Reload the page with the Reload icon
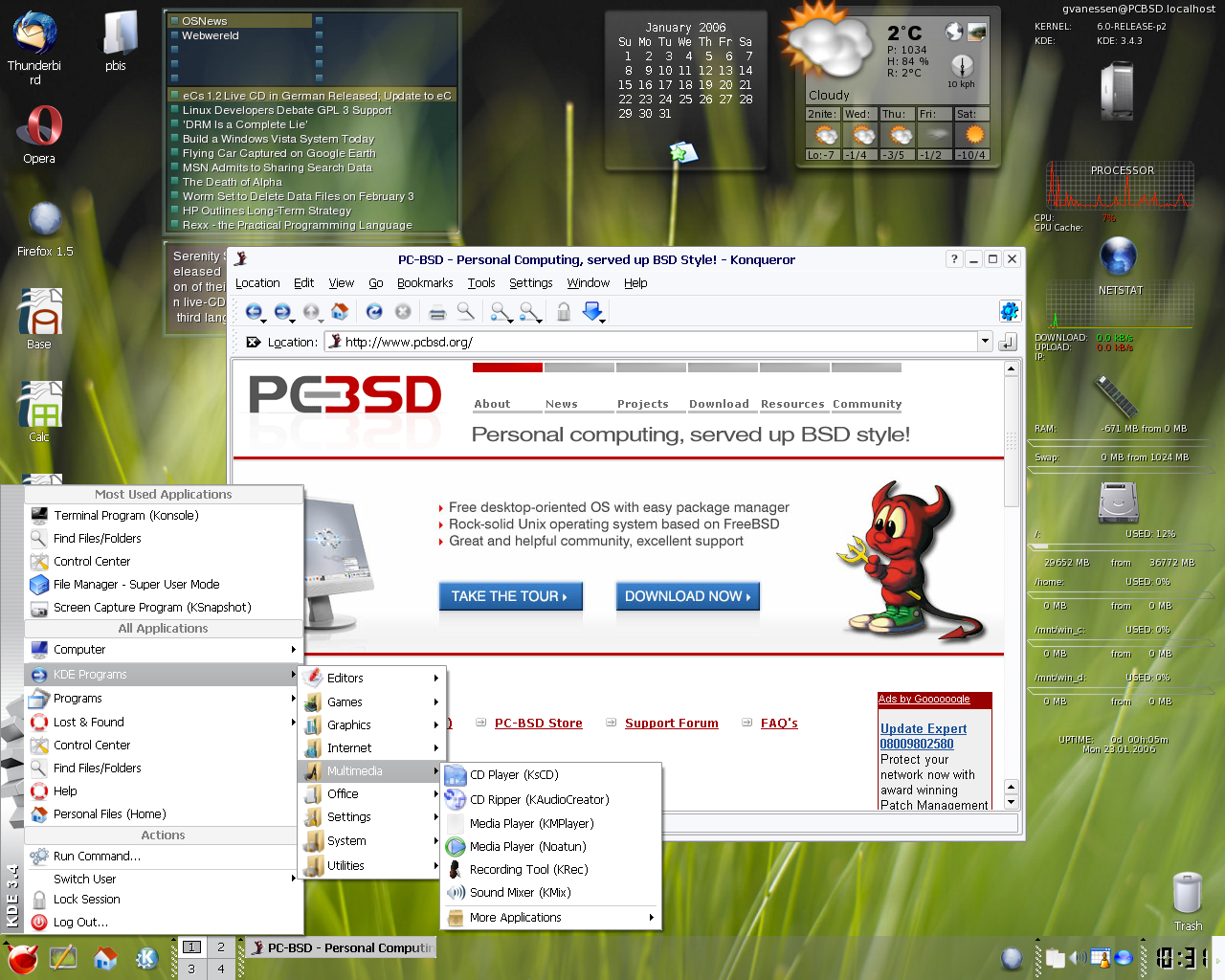Image resolution: width=1225 pixels, height=980 pixels. [374, 312]
